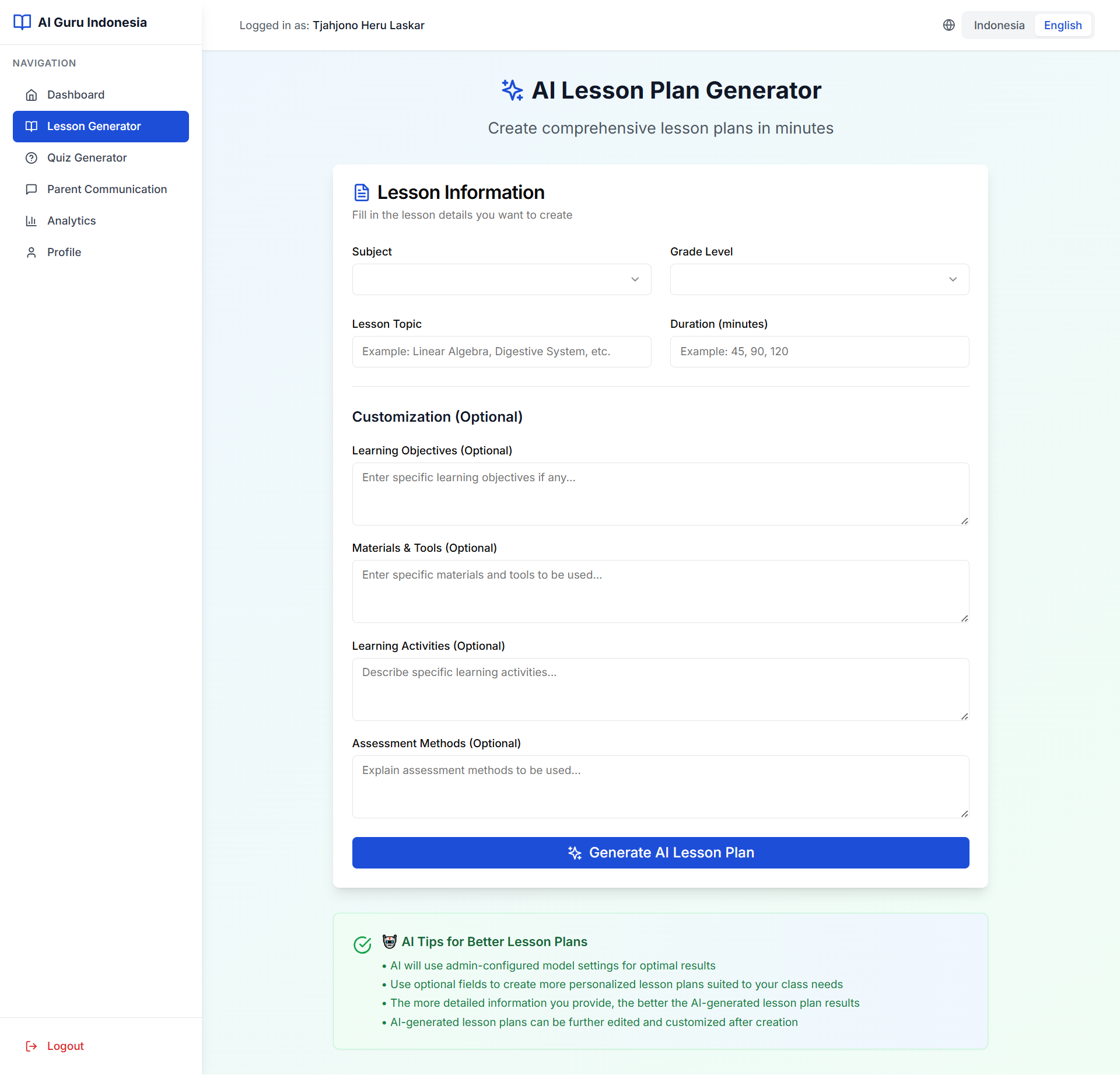The width and height of the screenshot is (1120, 1075).
Task: Click the Lesson Generator book icon
Action: [x=32, y=126]
